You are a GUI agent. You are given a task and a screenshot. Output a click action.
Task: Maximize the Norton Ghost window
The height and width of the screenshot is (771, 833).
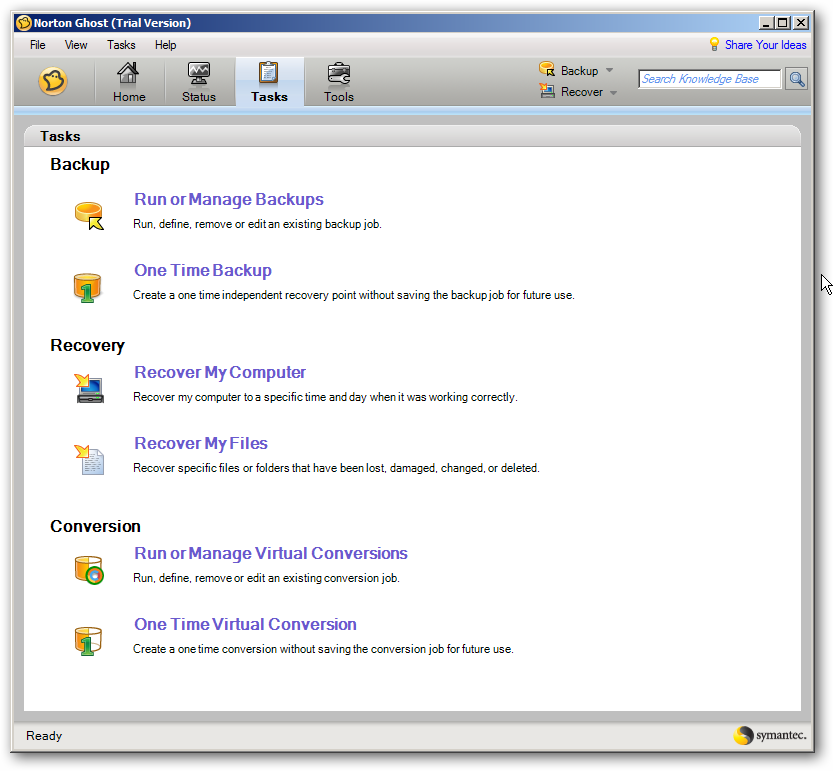point(783,23)
